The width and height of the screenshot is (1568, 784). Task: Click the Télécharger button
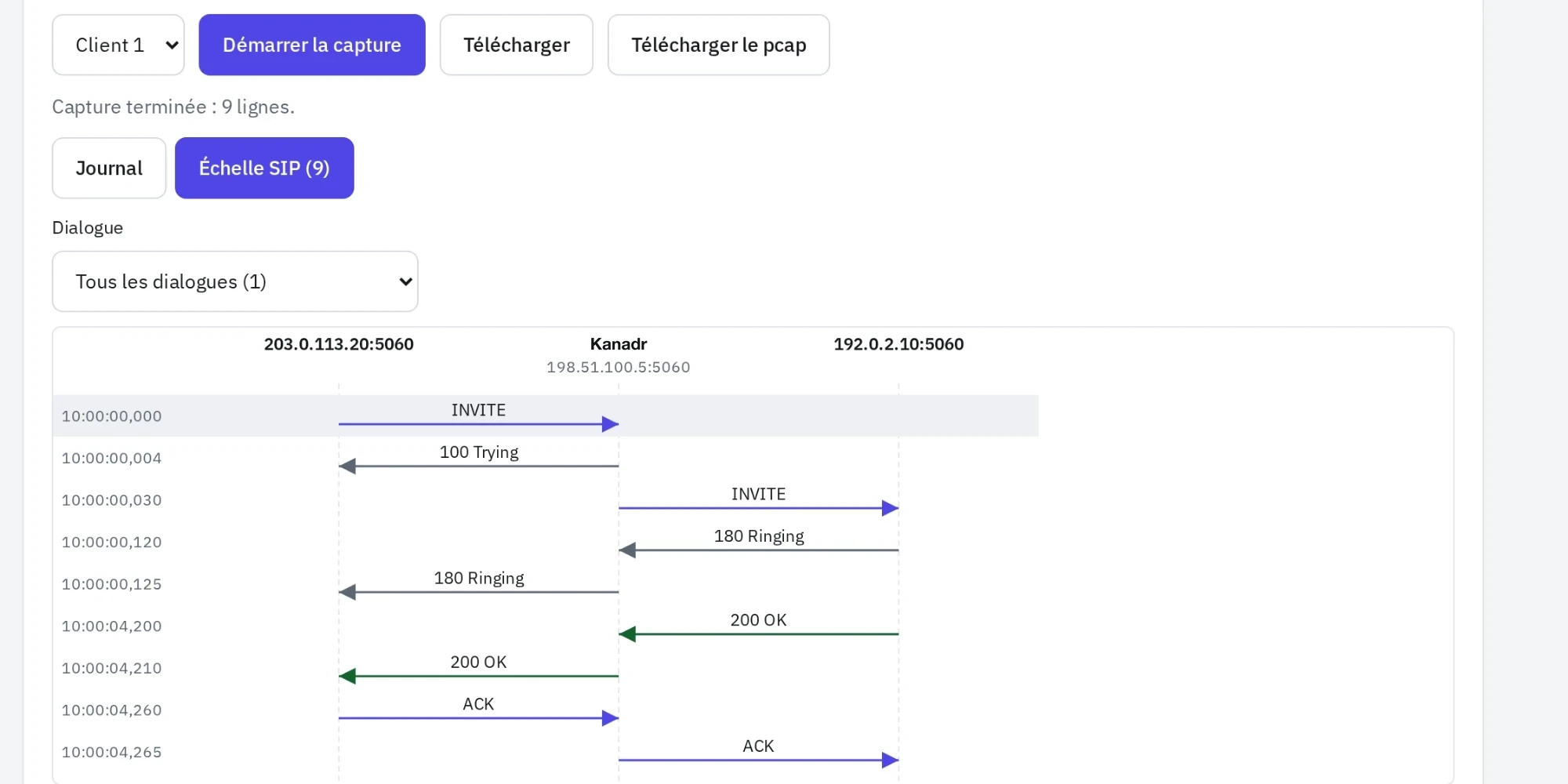click(517, 45)
